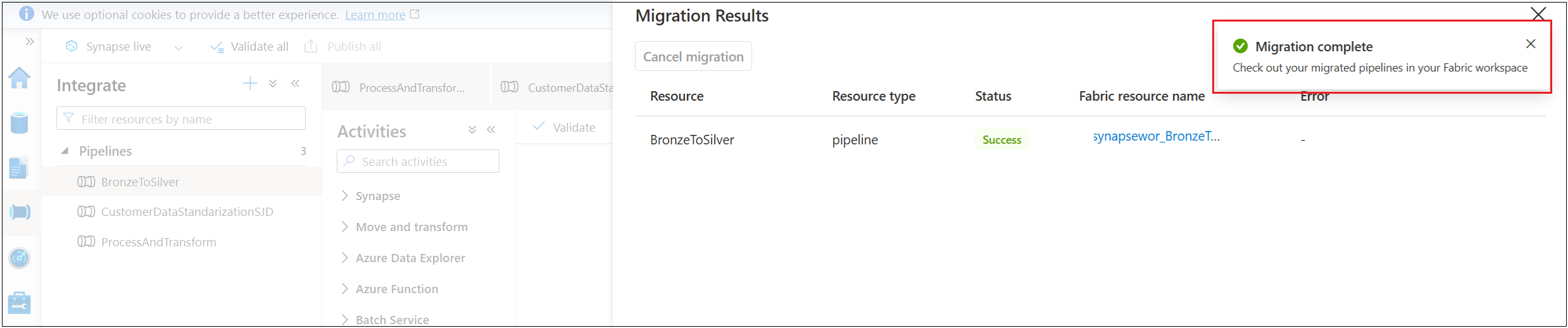
Task: Open the Manage hub toolbox icon
Action: pos(20,303)
